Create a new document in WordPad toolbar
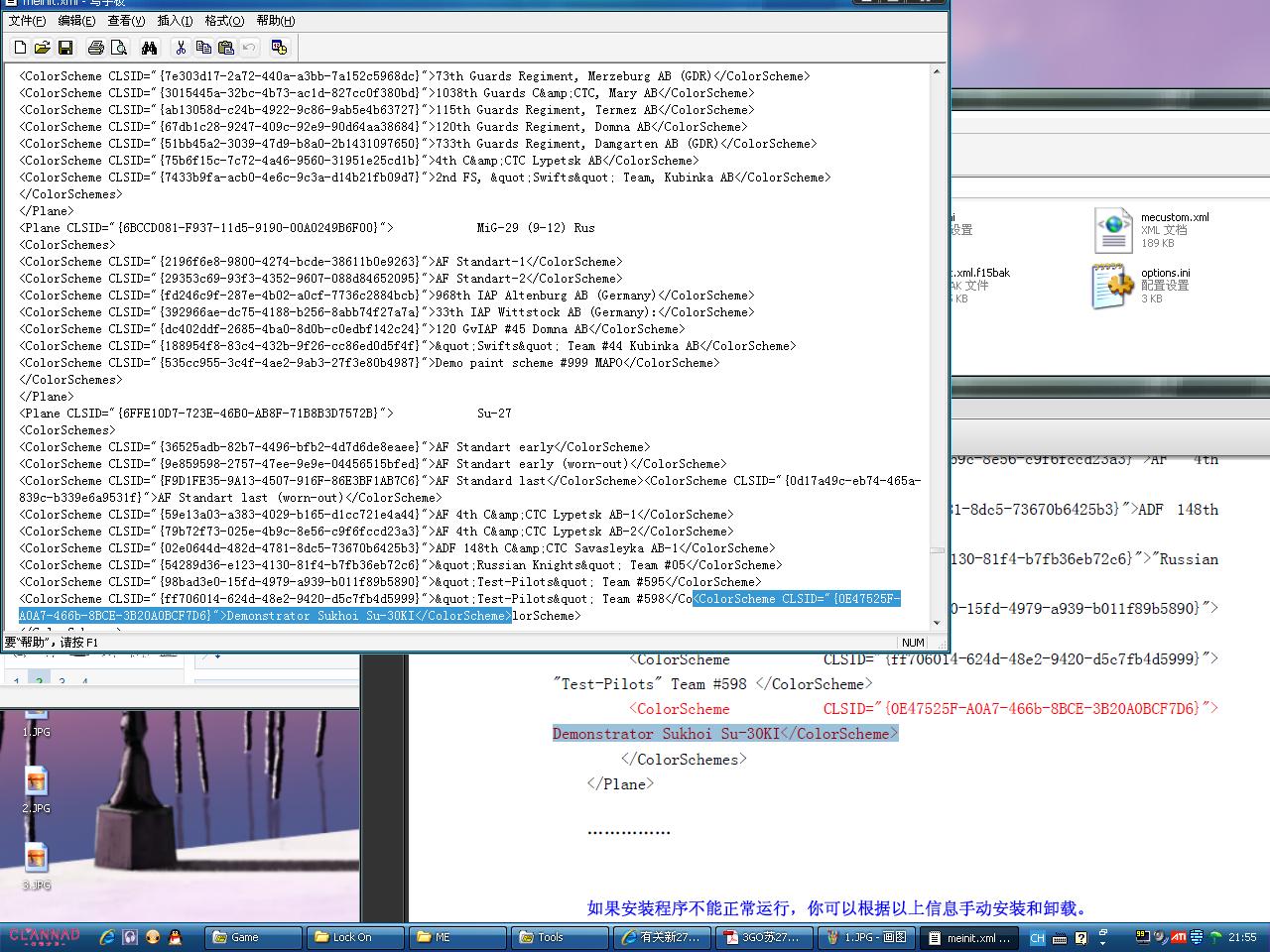Viewport: 1270px width, 952px height. (20, 48)
